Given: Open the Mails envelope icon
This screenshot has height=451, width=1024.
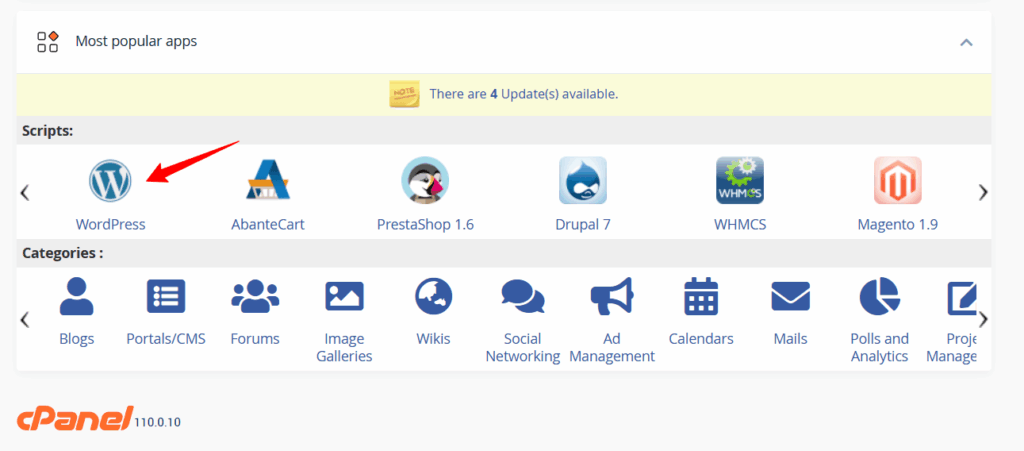Looking at the screenshot, I should 790,297.
